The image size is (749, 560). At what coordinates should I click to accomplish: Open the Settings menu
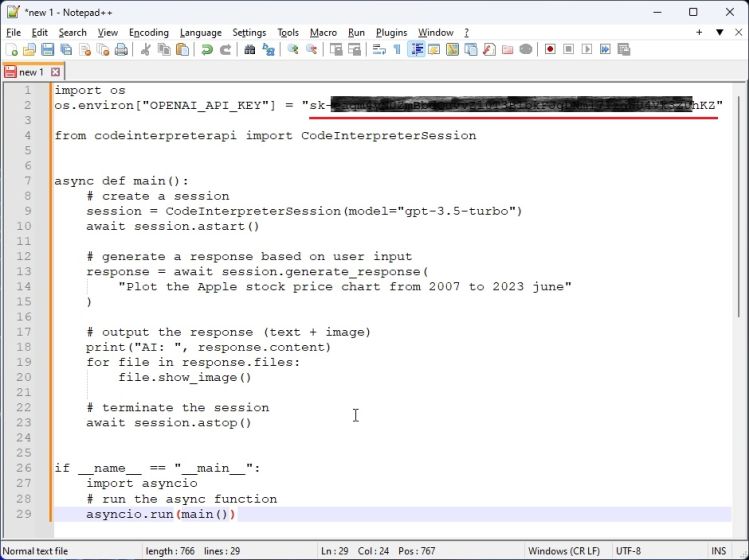[249, 32]
